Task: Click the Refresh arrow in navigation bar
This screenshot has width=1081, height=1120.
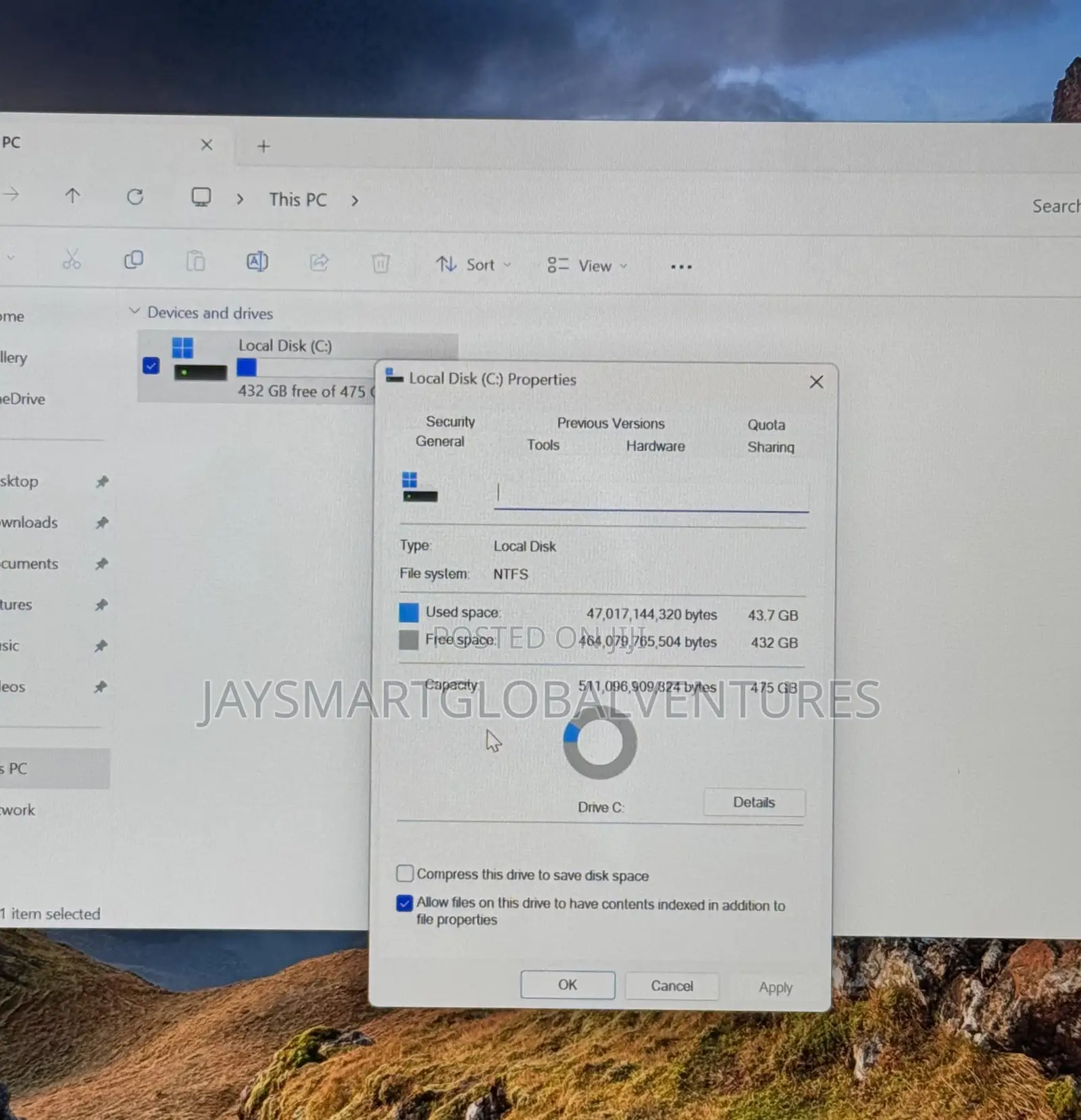Action: click(135, 197)
